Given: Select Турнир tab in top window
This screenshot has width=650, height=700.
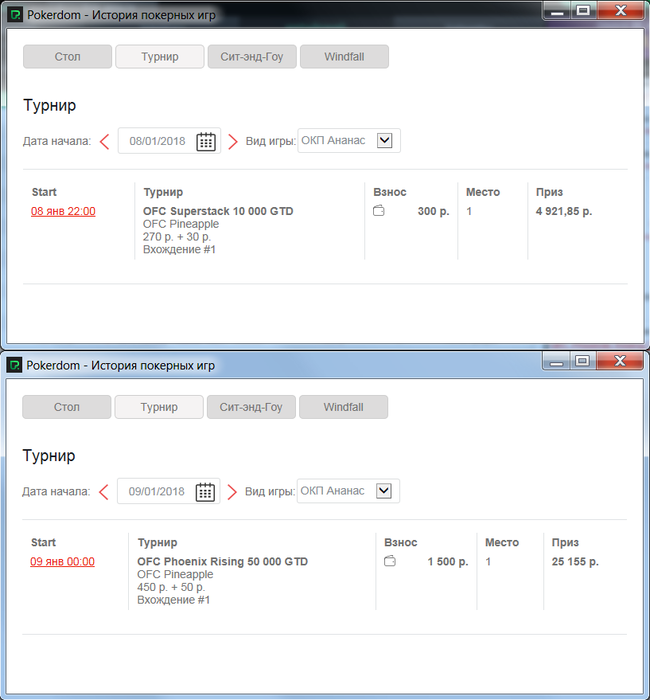Looking at the screenshot, I should (160, 57).
